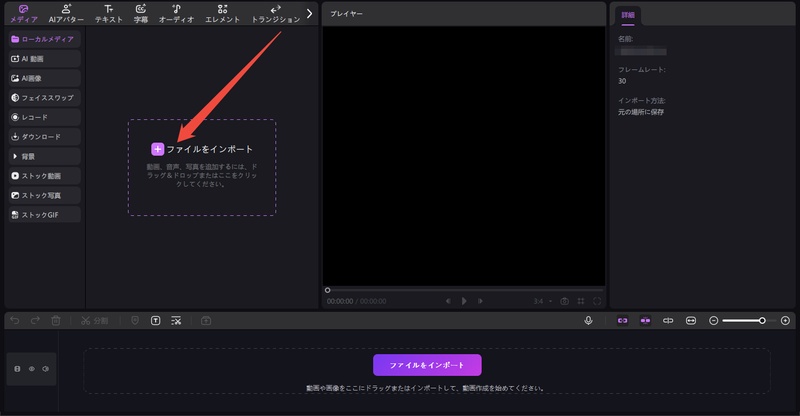This screenshot has height=416, width=800.
Task: Toggle the second purple magnet icon
Action: pyautogui.click(x=645, y=321)
